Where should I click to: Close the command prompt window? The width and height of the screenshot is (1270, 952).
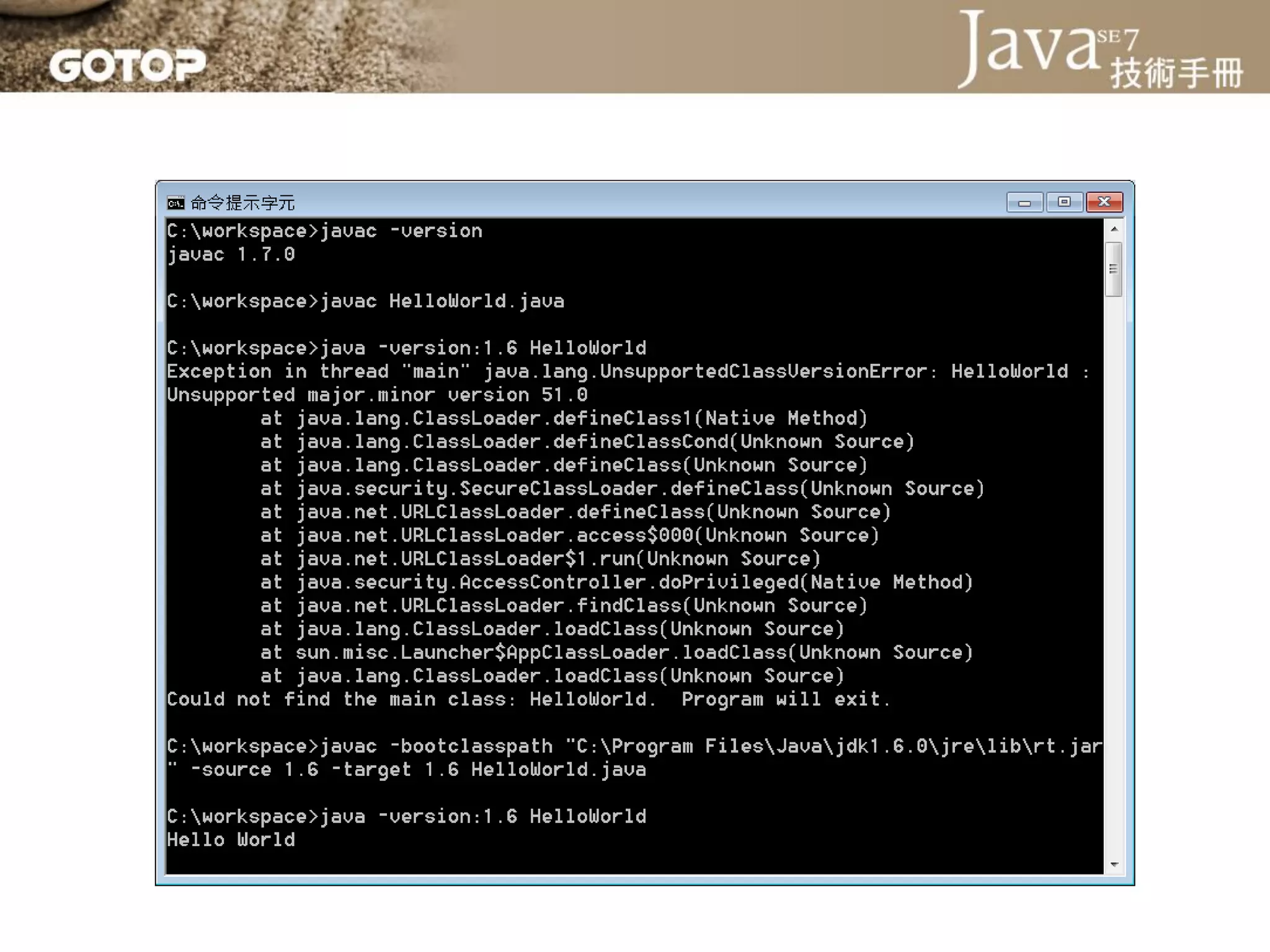point(1104,202)
